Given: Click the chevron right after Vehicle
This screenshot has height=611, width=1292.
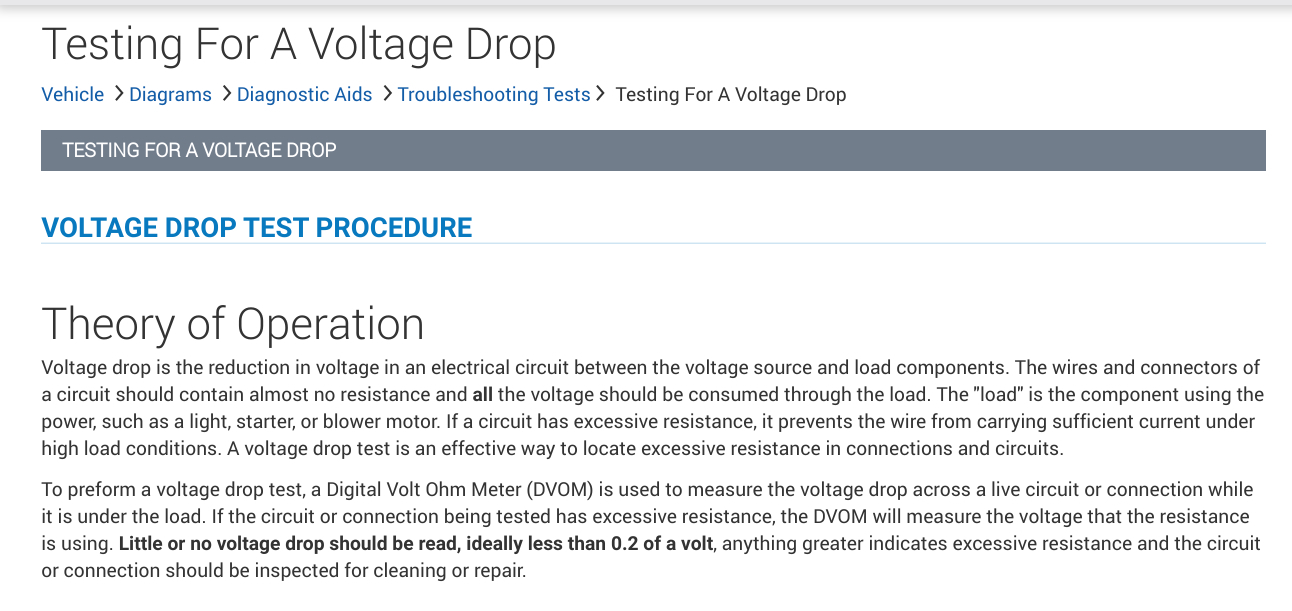Looking at the screenshot, I should pyautogui.click(x=119, y=94).
